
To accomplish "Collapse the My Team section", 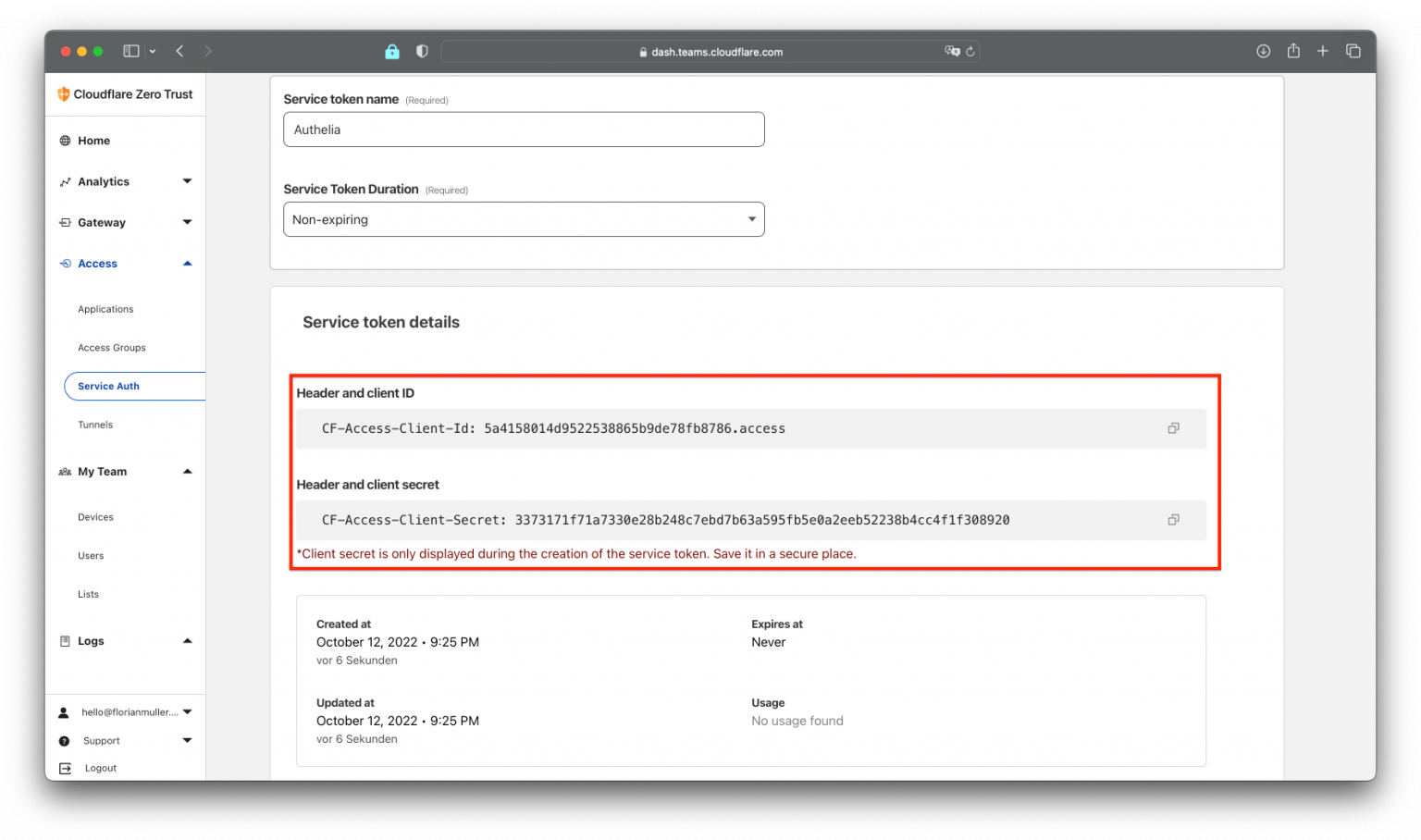I will click(x=188, y=472).
